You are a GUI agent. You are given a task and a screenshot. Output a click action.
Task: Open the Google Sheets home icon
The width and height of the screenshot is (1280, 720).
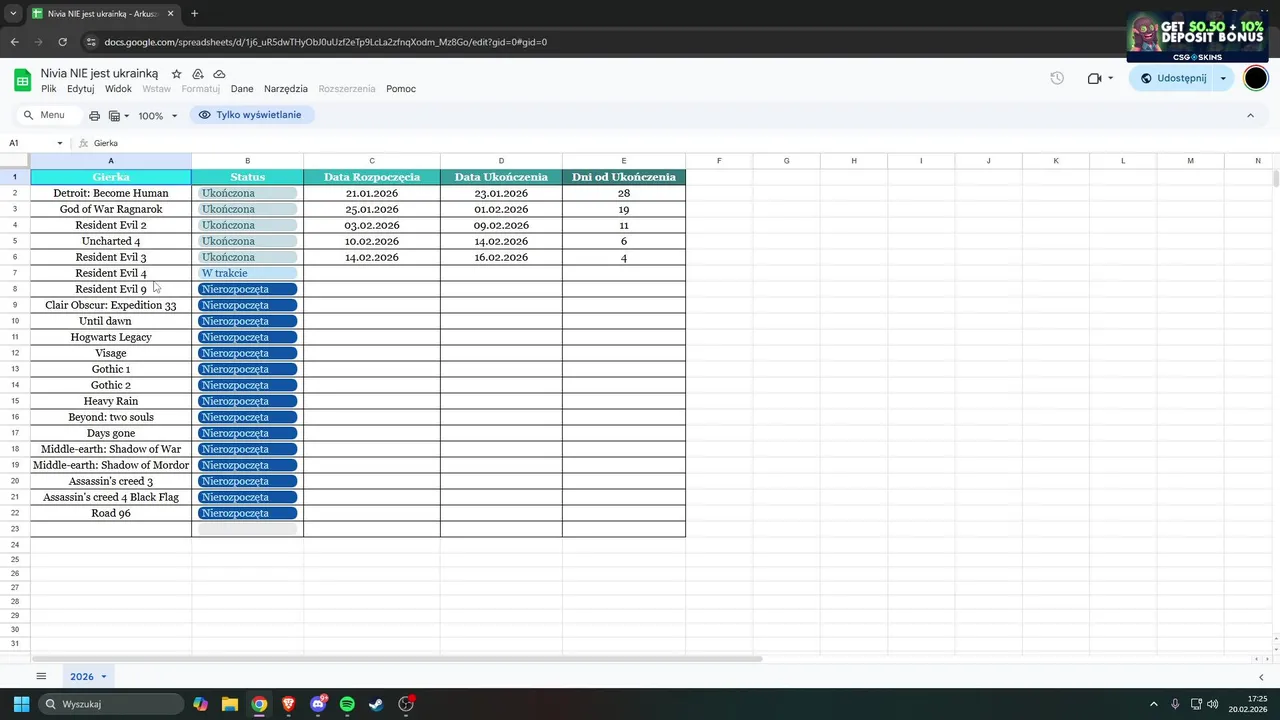[22, 80]
